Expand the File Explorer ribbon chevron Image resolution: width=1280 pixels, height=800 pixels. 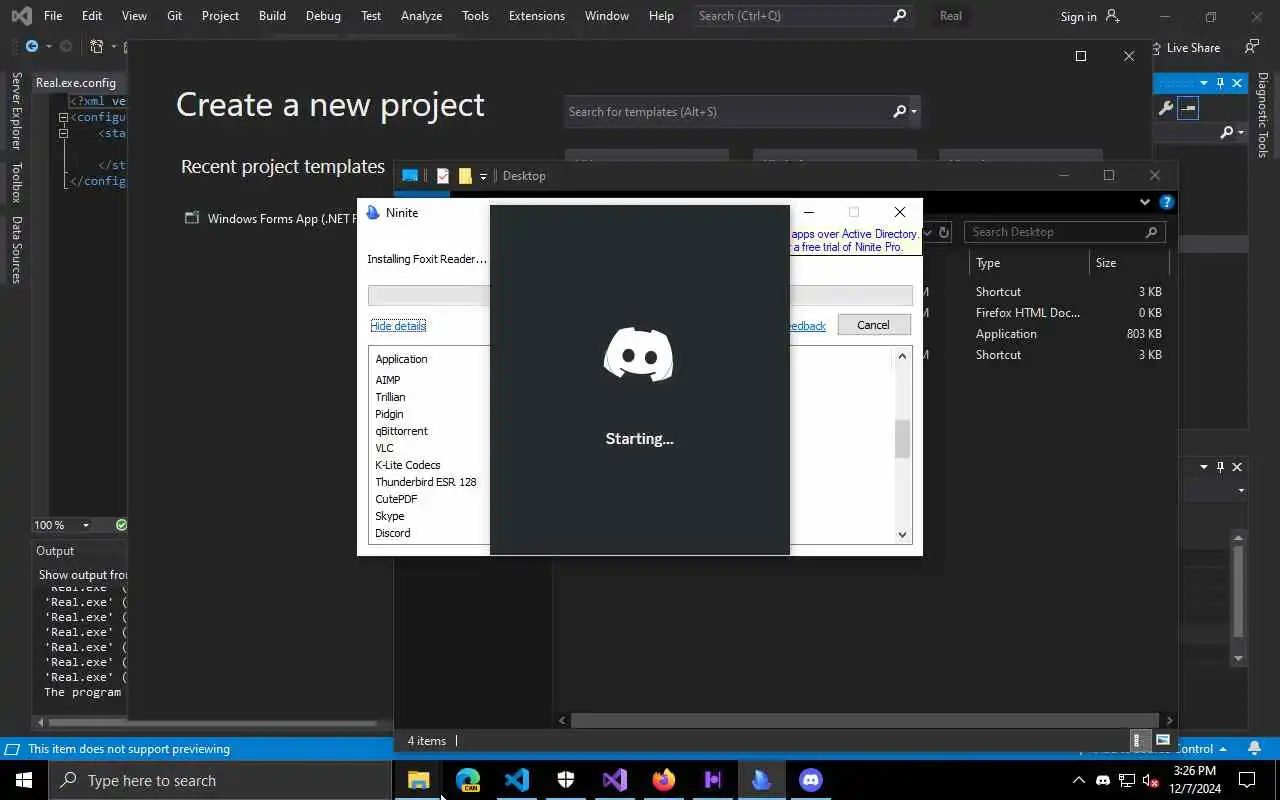pyautogui.click(x=1145, y=202)
